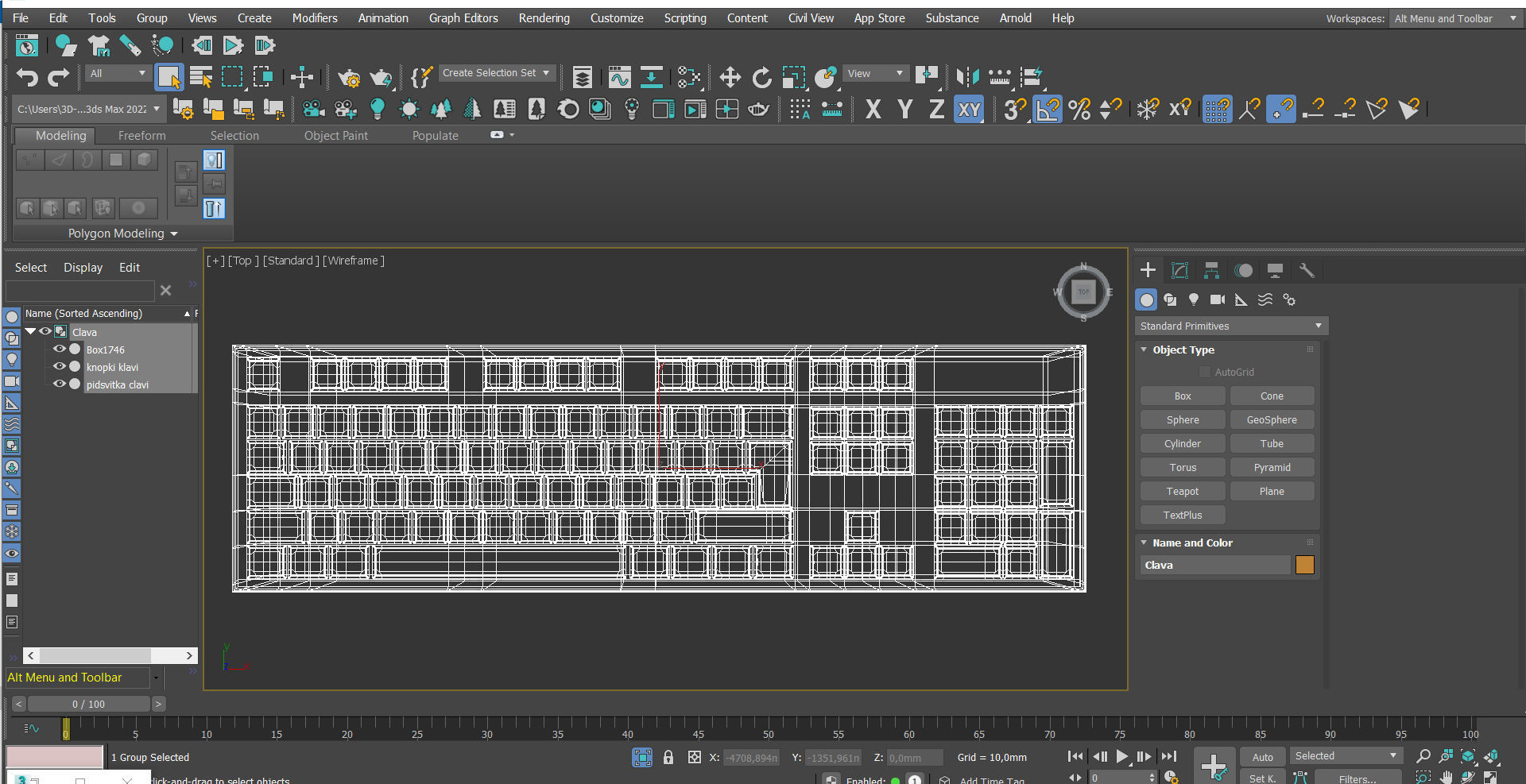1526x784 pixels.
Task: Open the Graph Editors menu
Action: click(x=463, y=17)
